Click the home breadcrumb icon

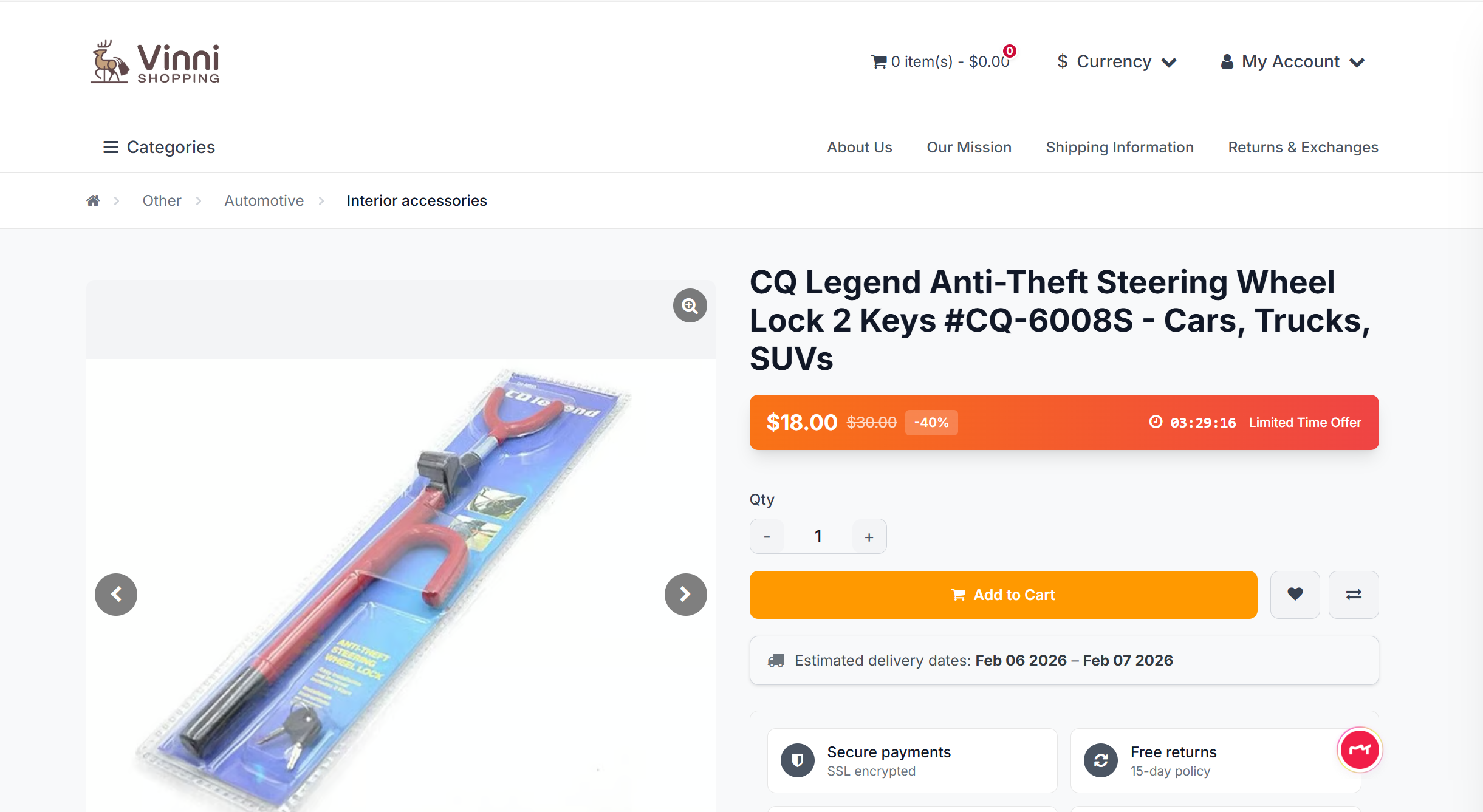[93, 201]
